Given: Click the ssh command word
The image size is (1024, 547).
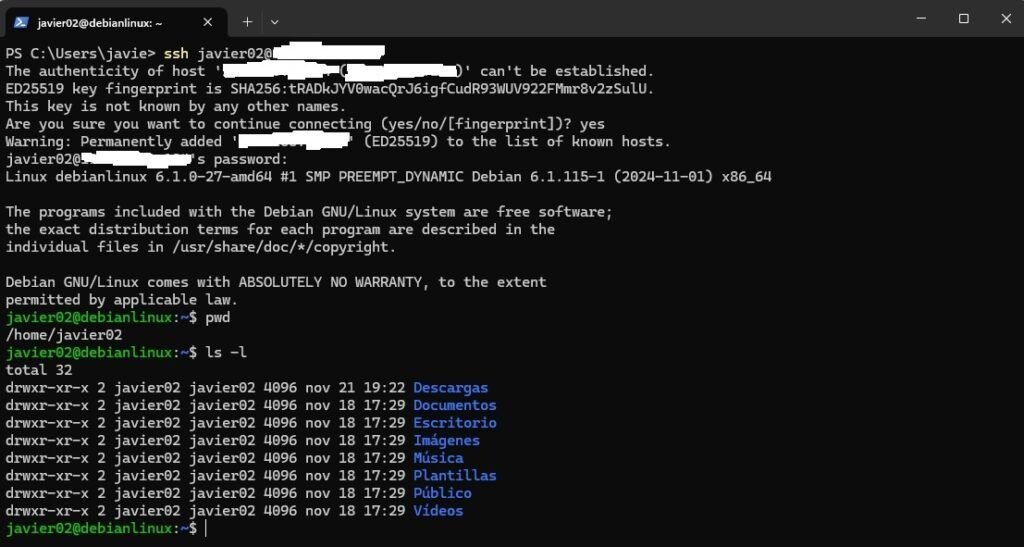Looking at the screenshot, I should [x=176, y=54].
